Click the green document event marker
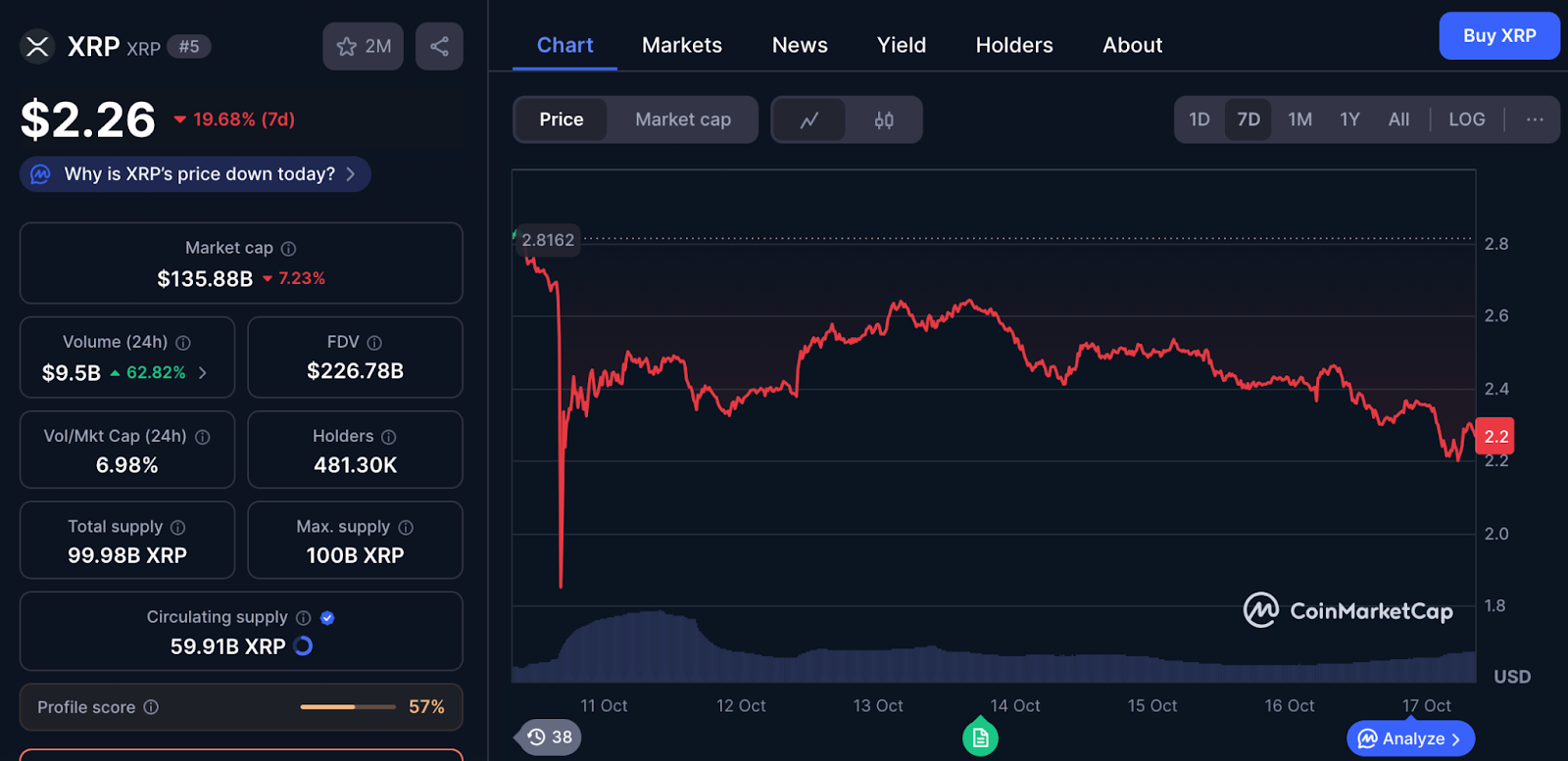Viewport: 1568px width, 761px height. point(980,737)
